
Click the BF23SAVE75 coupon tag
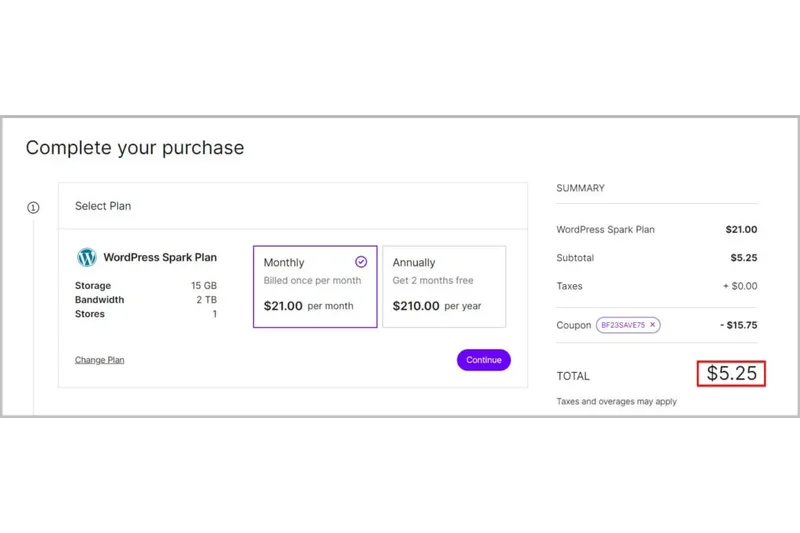click(x=622, y=325)
